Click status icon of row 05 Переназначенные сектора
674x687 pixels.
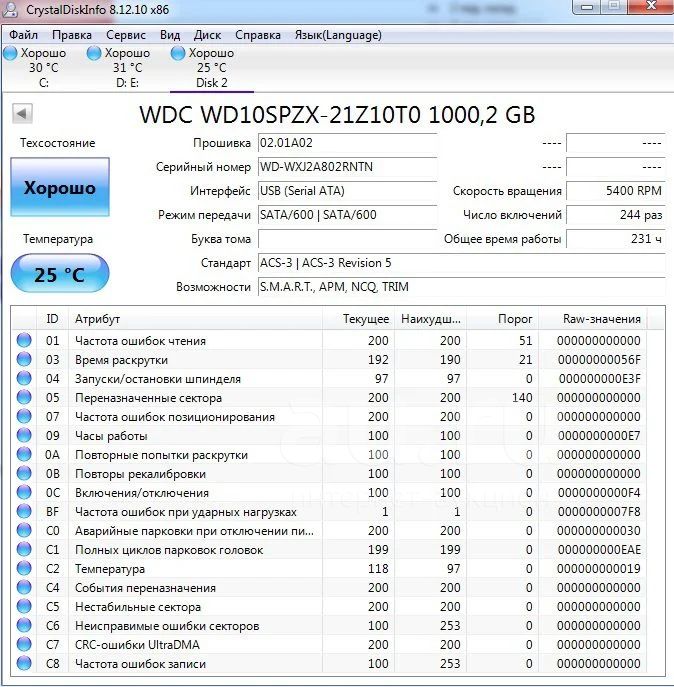click(x=24, y=397)
